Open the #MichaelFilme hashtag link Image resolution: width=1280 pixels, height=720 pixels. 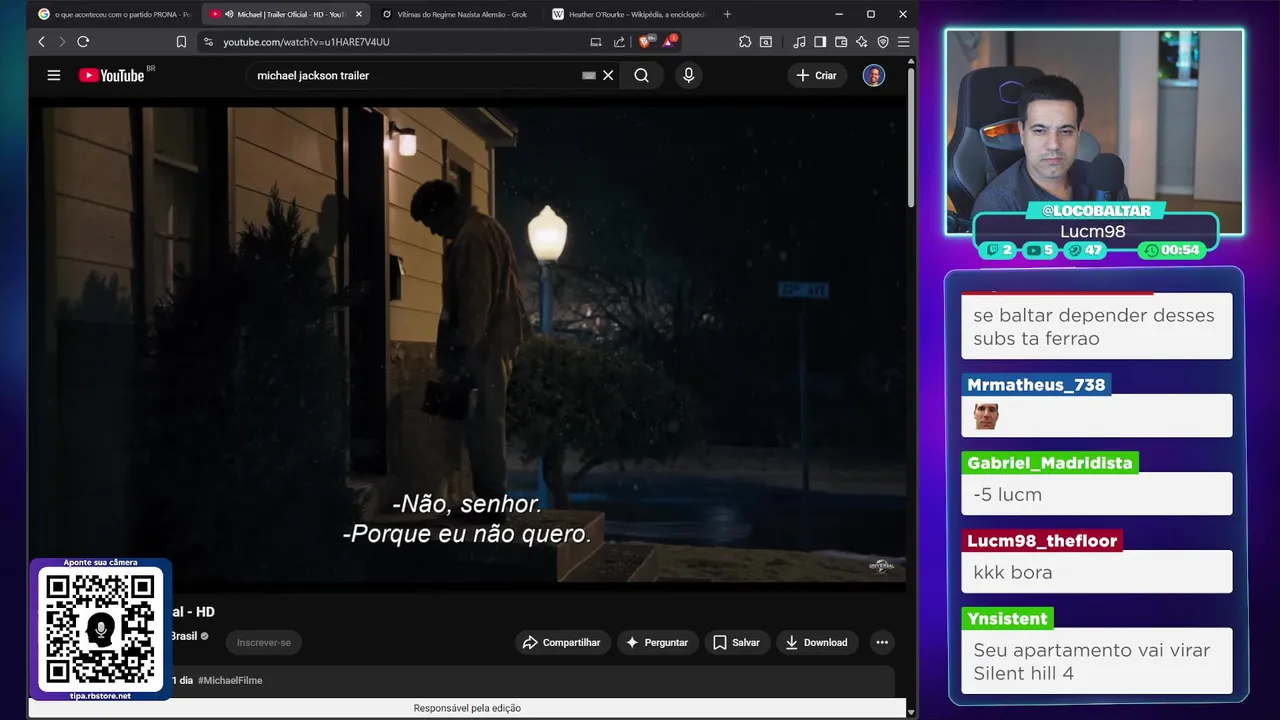pos(230,680)
